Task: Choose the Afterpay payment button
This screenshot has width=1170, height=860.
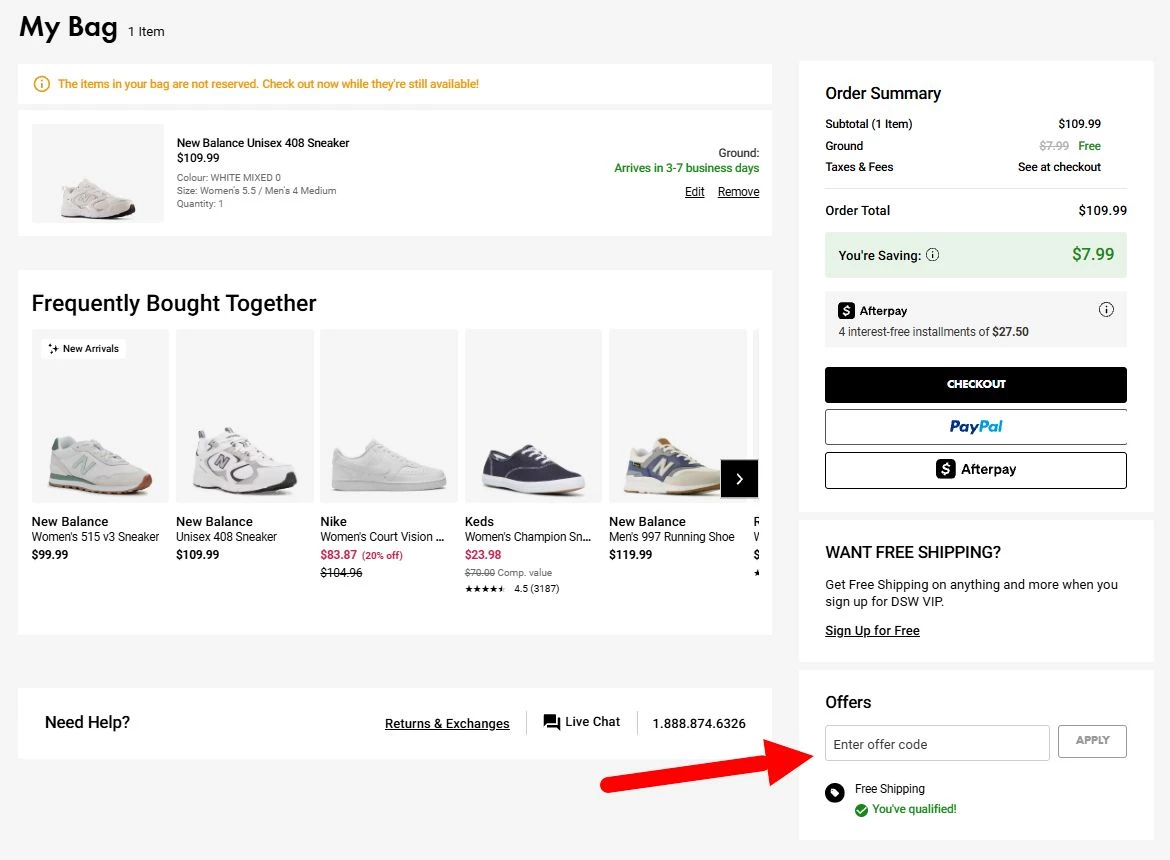Action: (976, 471)
